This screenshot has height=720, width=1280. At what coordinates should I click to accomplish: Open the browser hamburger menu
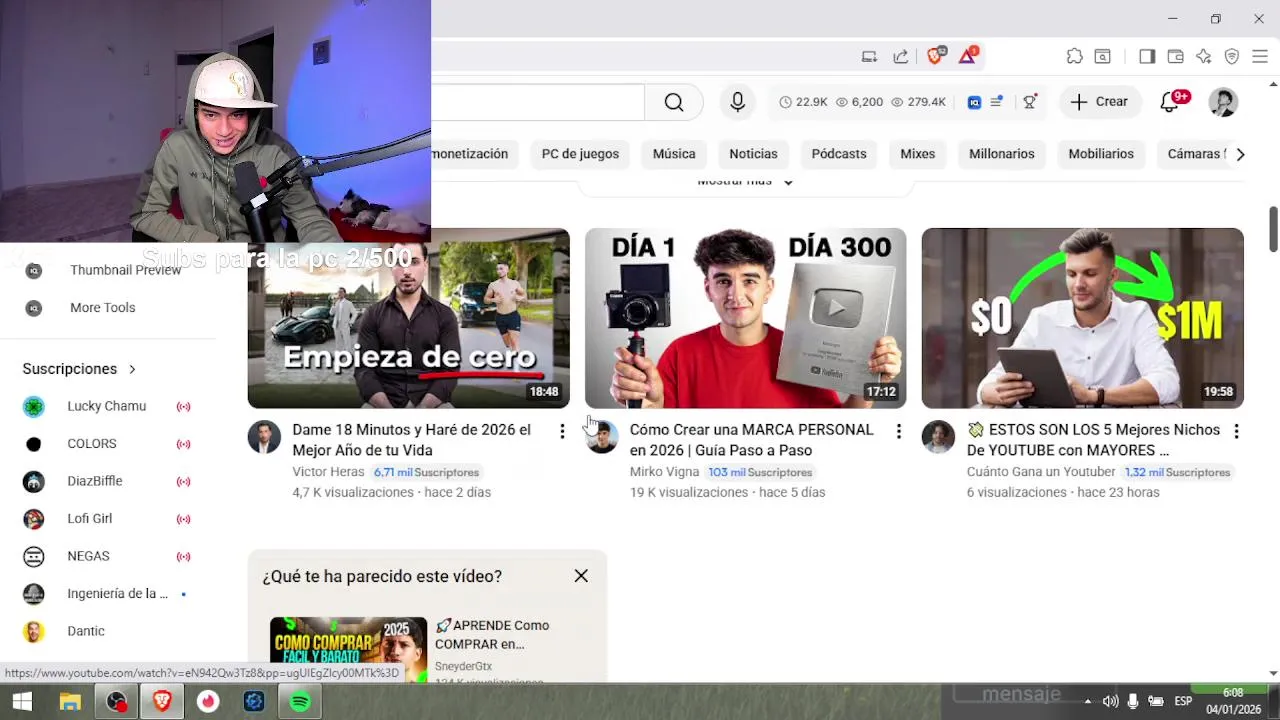[1260, 57]
